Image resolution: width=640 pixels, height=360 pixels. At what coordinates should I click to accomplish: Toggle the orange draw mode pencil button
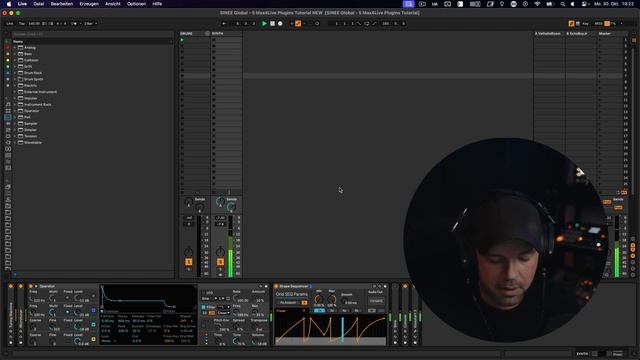[x=571, y=24]
